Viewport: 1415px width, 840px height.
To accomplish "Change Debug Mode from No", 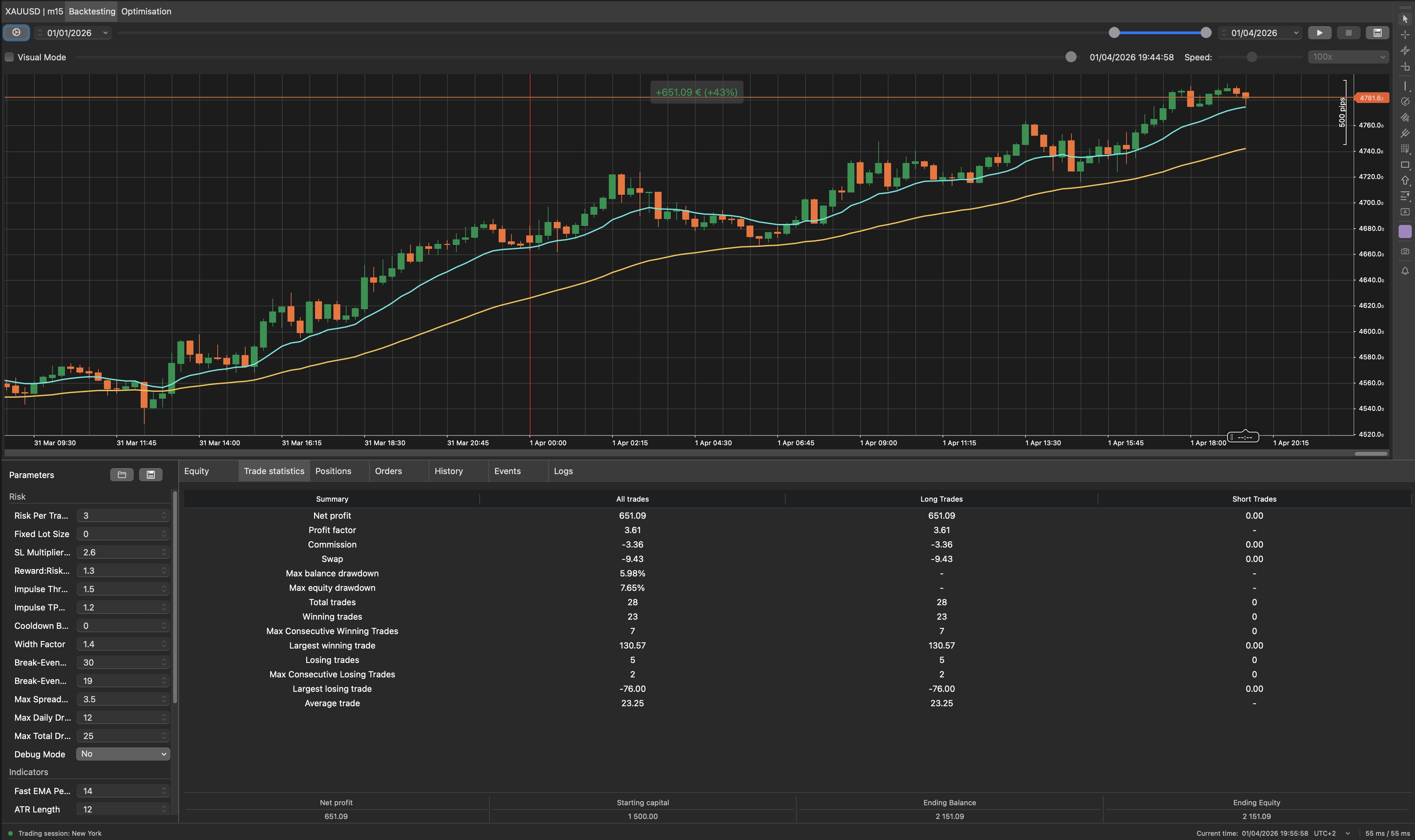I will pos(123,754).
